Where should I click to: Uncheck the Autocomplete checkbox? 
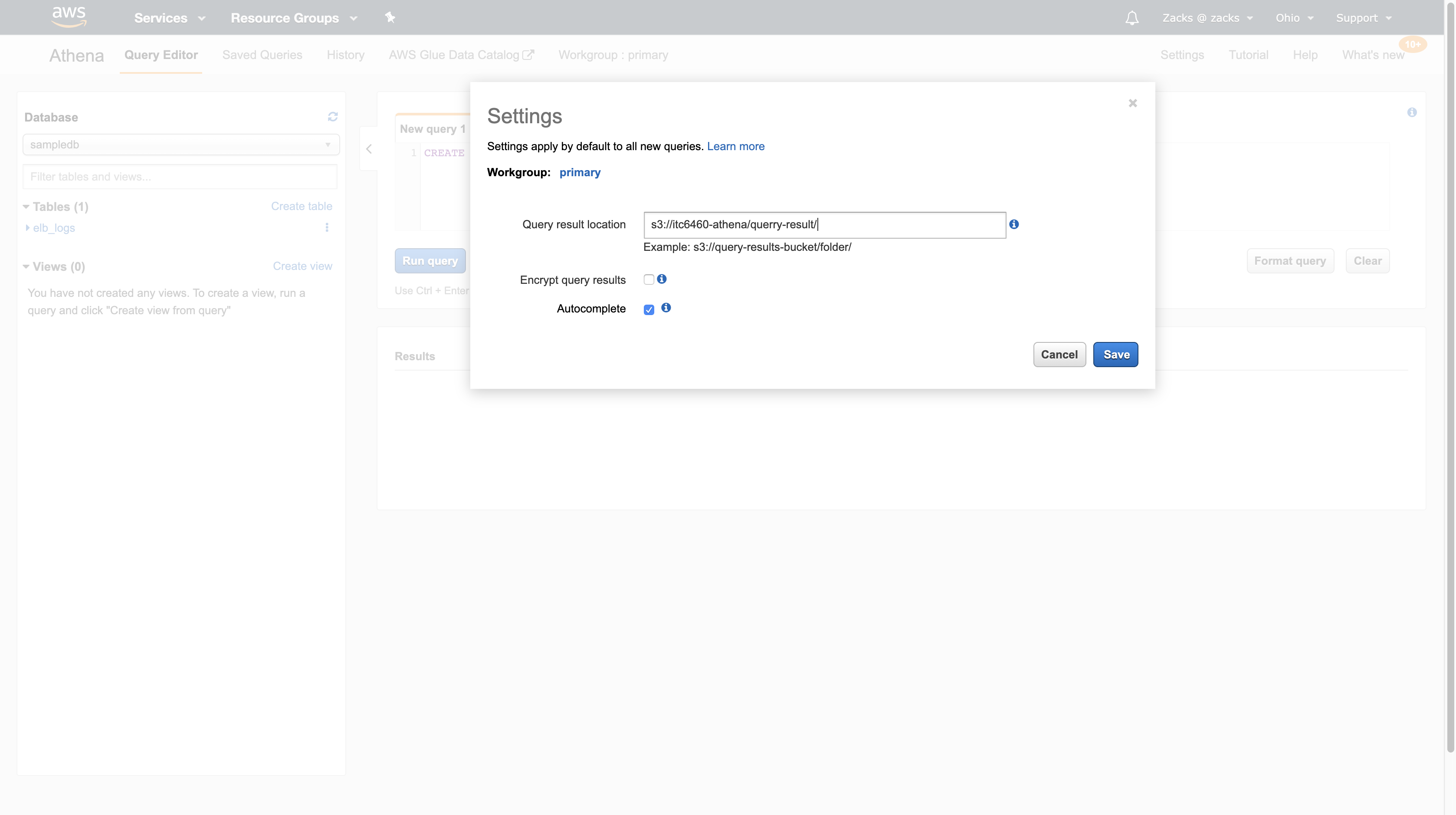[649, 310]
